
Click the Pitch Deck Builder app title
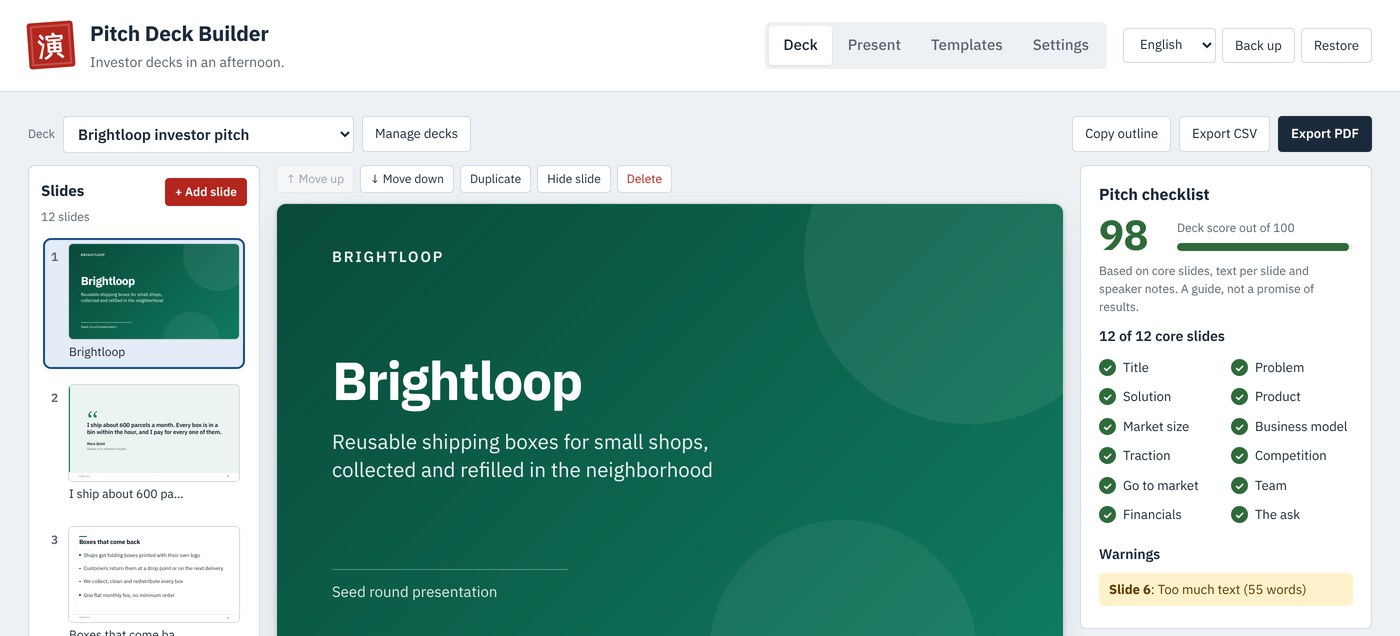(x=179, y=34)
